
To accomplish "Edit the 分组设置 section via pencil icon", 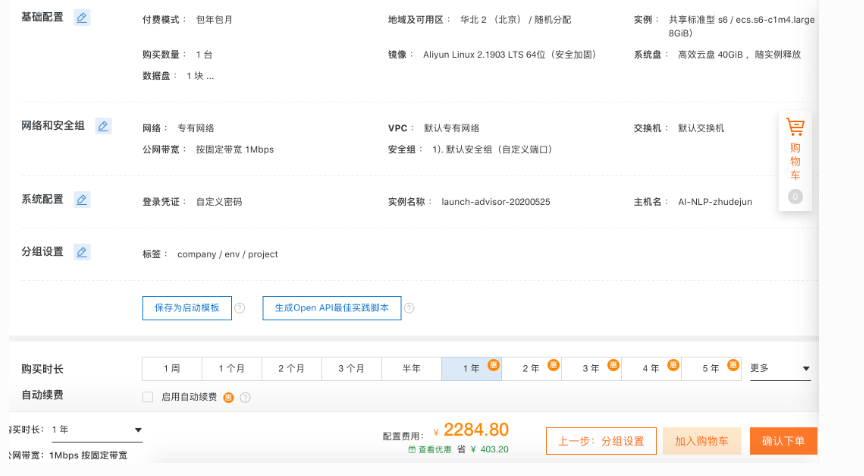I will (82, 252).
